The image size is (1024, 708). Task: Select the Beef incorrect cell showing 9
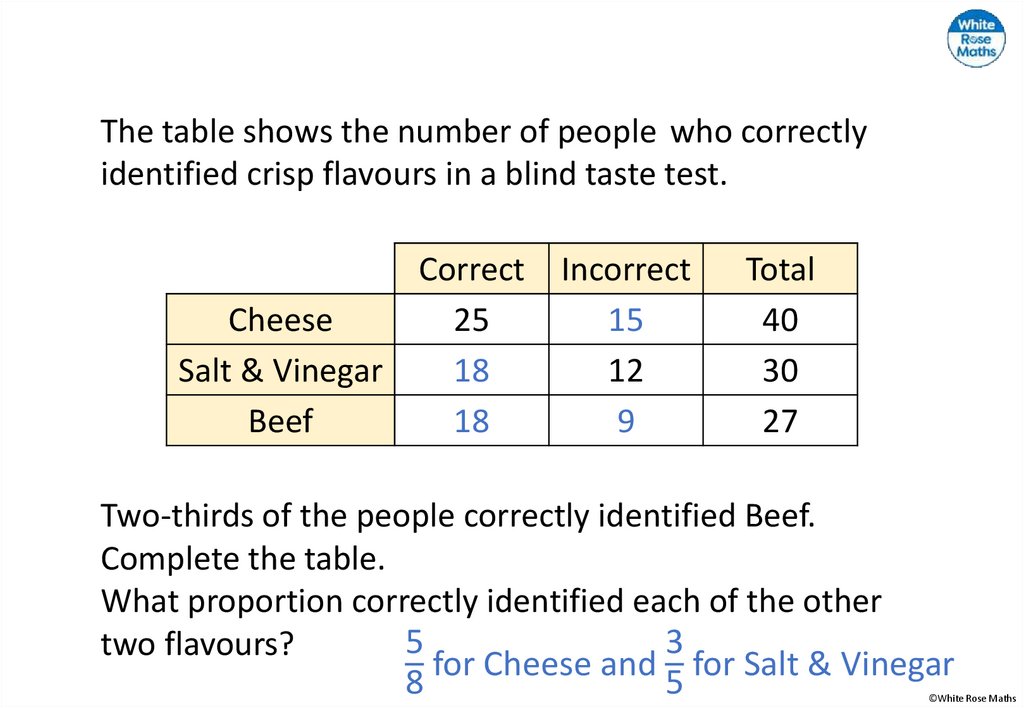[x=626, y=421]
